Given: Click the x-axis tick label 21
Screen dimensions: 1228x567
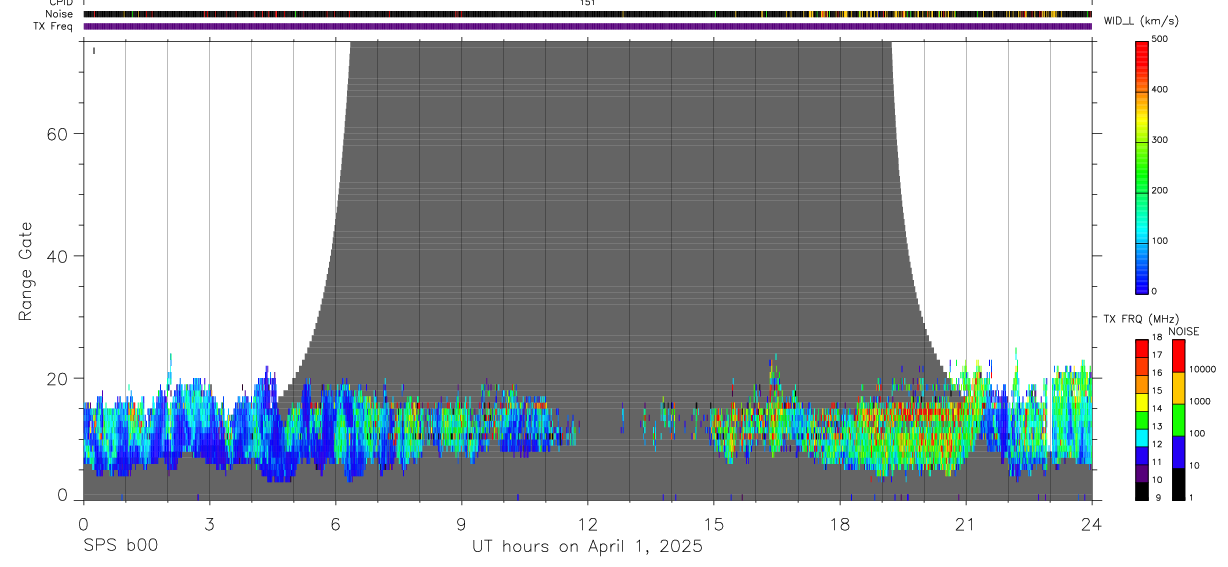Looking at the screenshot, I should point(966,523).
